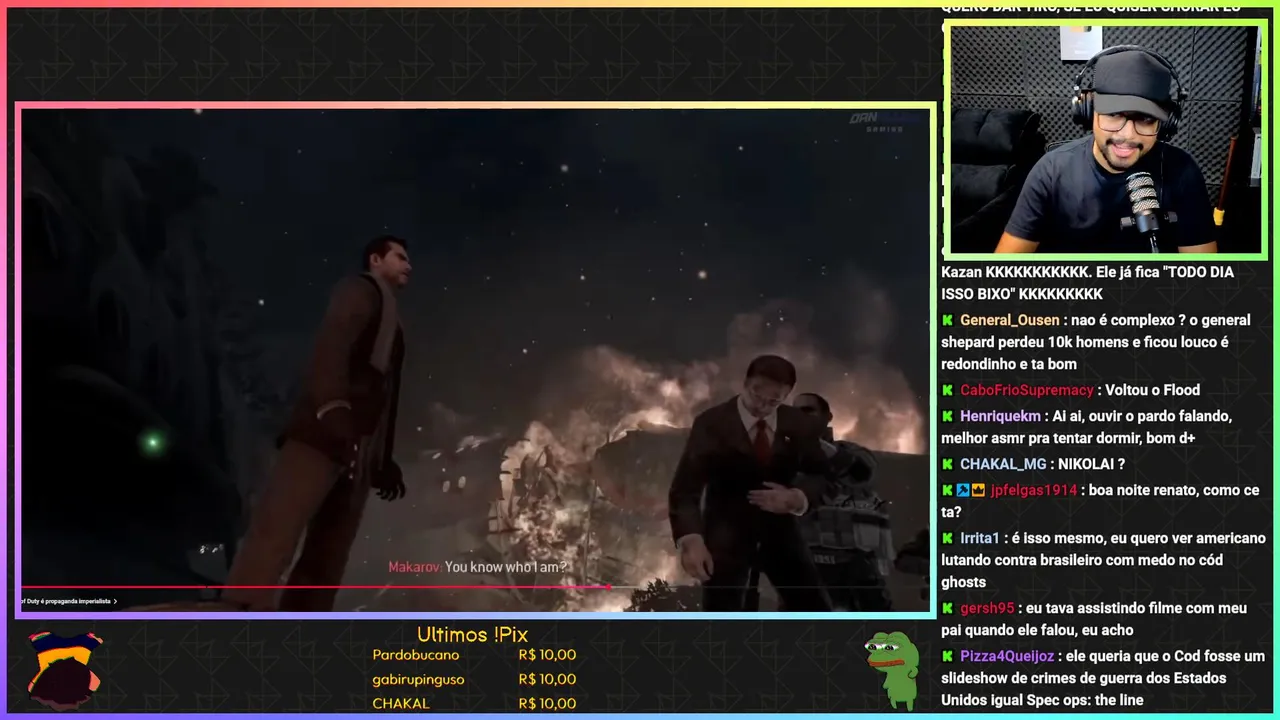Click the embedded game video frame
This screenshot has width=1280, height=720.
click(476, 360)
